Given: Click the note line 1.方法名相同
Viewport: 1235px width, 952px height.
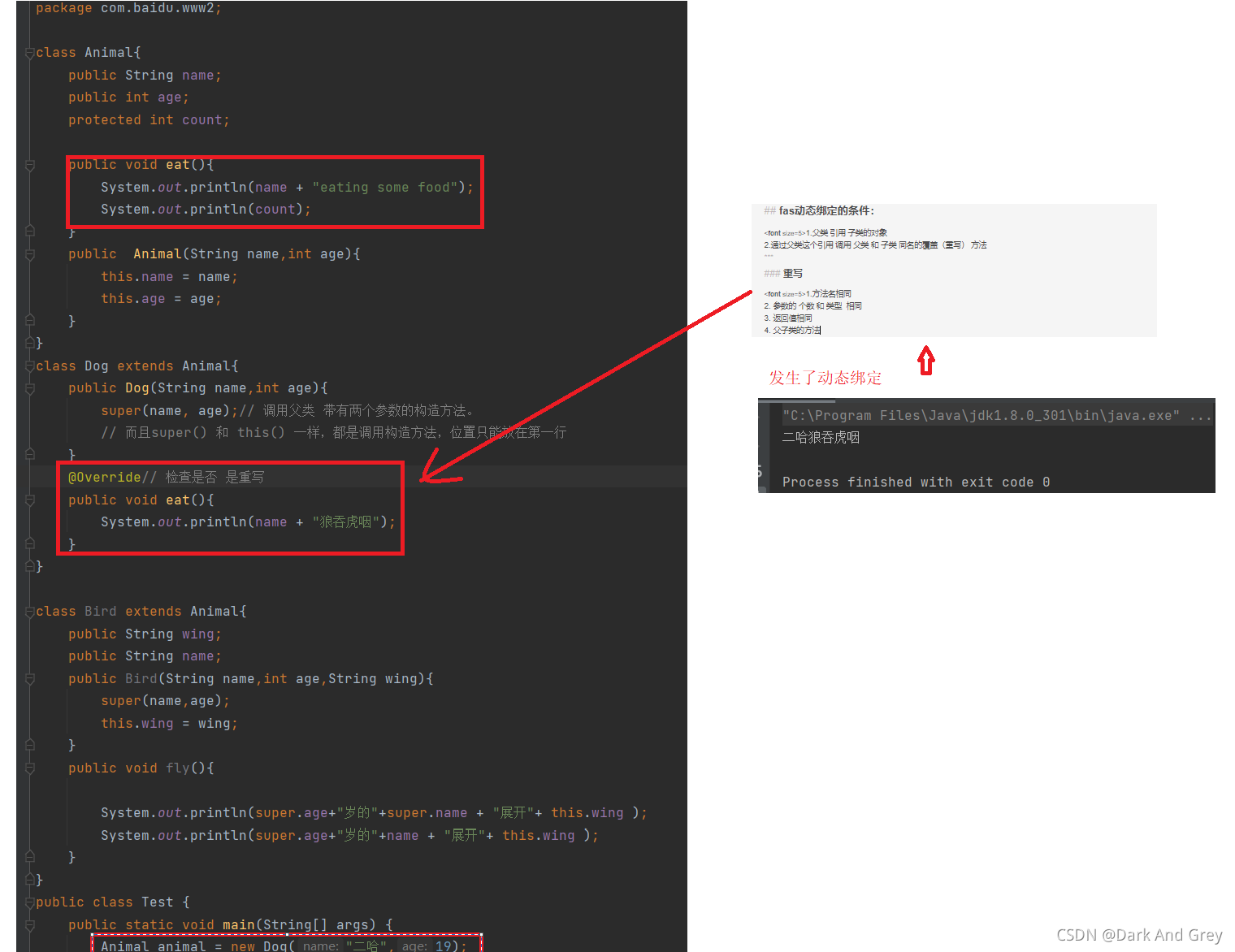Looking at the screenshot, I should [x=808, y=294].
